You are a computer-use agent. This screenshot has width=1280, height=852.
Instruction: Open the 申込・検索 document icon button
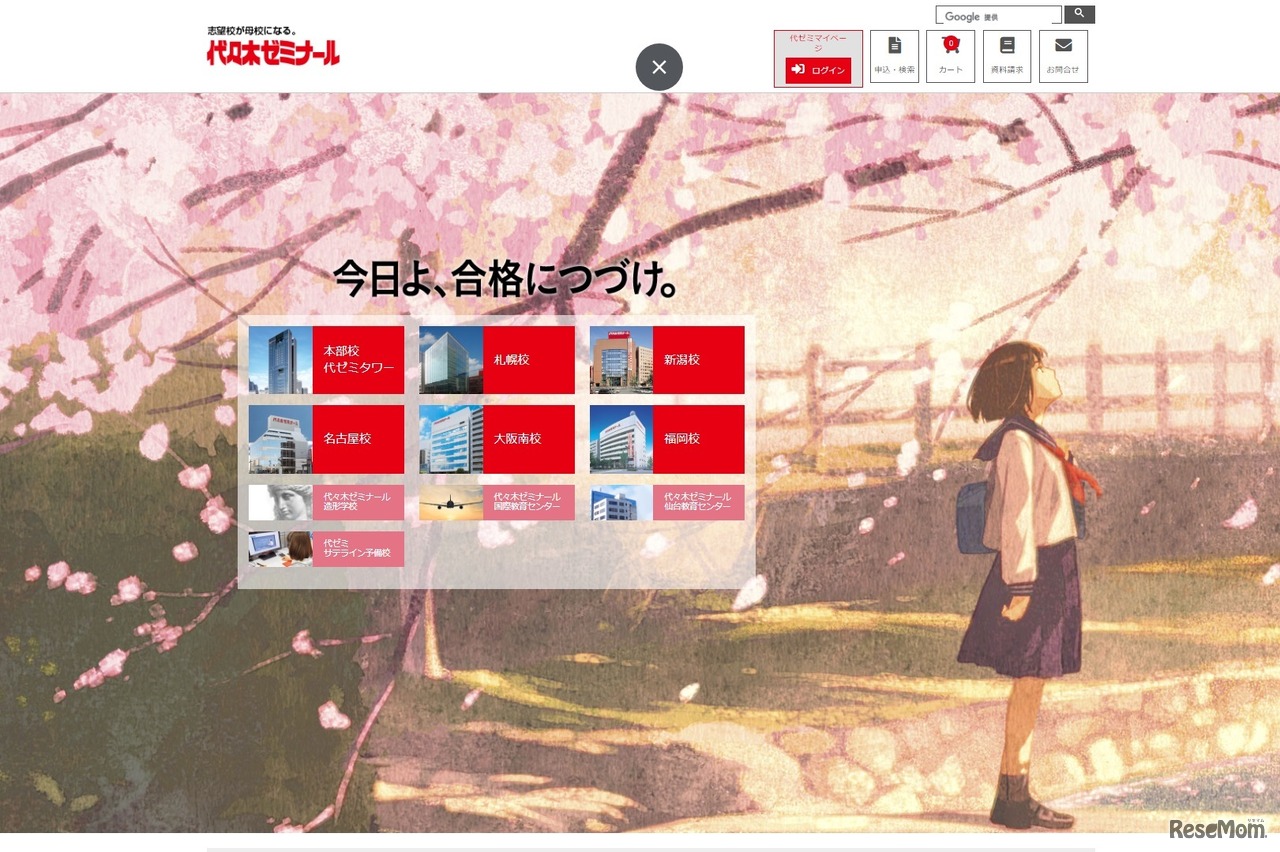pyautogui.click(x=894, y=56)
